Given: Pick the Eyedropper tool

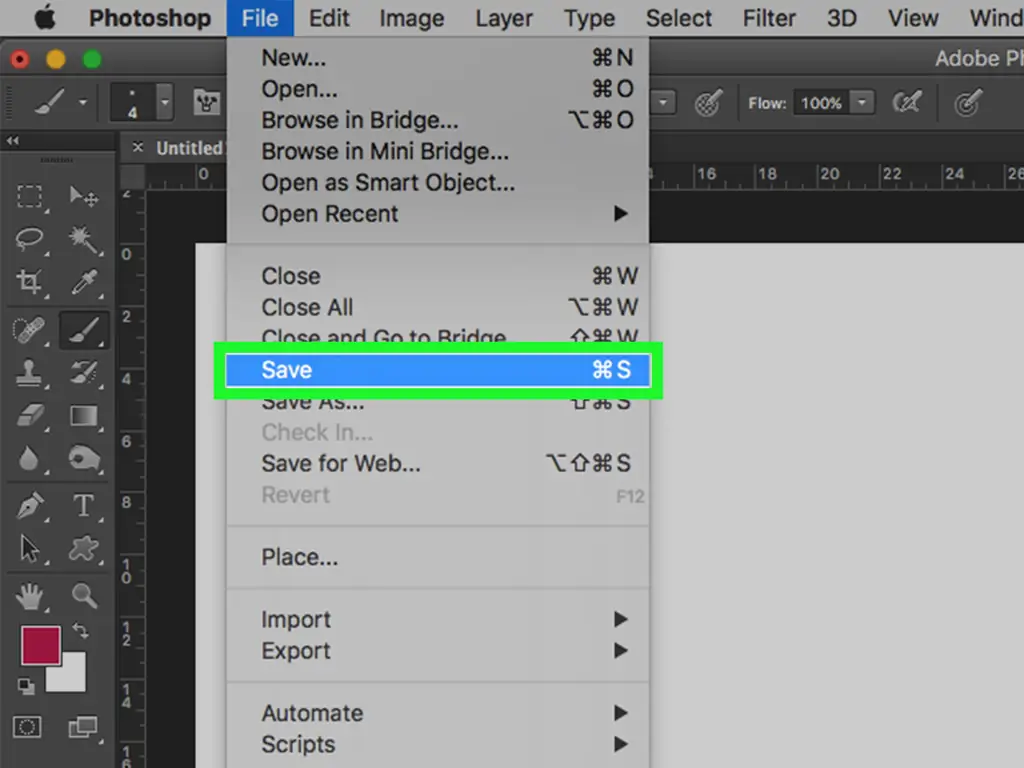Looking at the screenshot, I should pos(84,282).
